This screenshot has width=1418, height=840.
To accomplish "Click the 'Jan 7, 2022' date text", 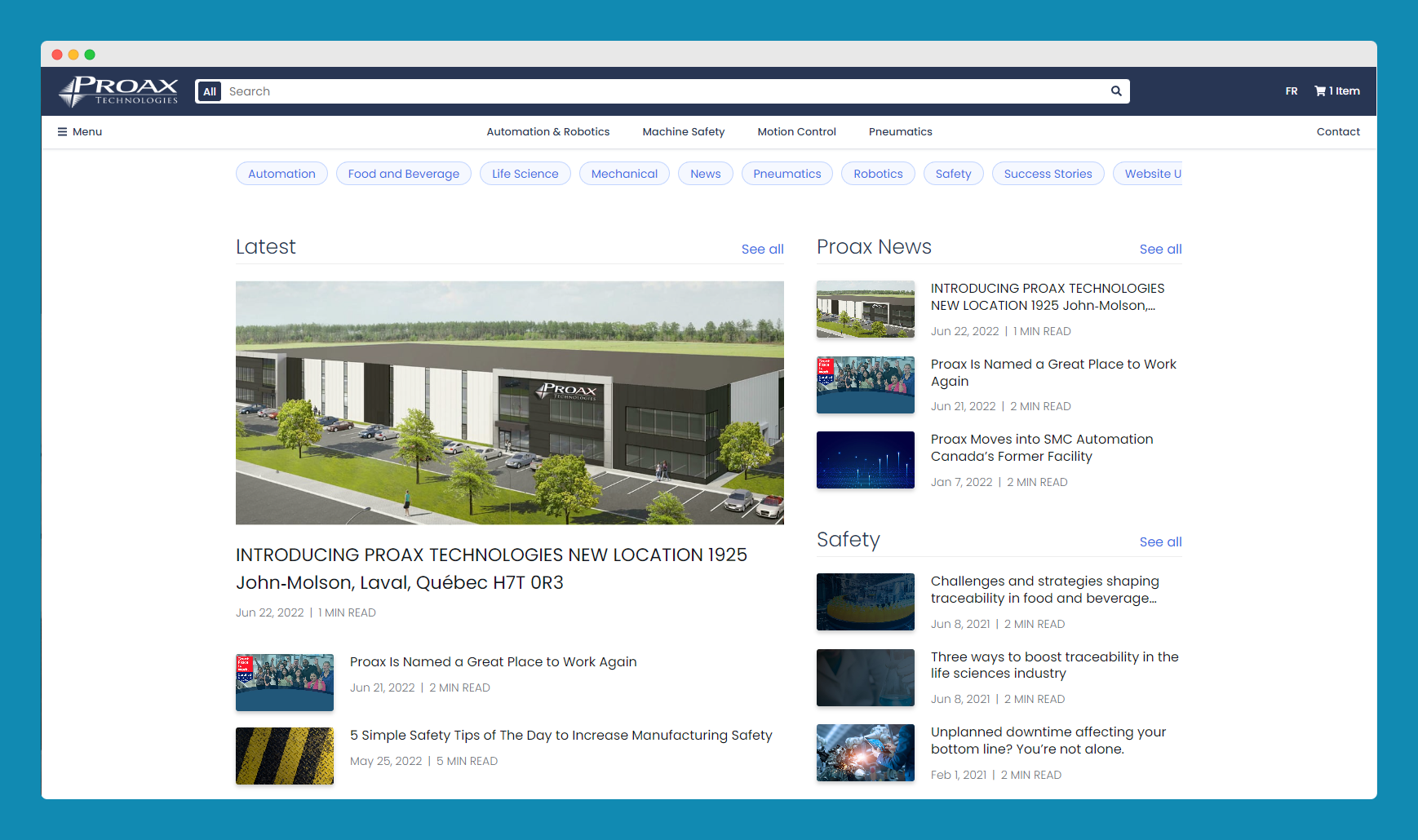I will 962,483.
